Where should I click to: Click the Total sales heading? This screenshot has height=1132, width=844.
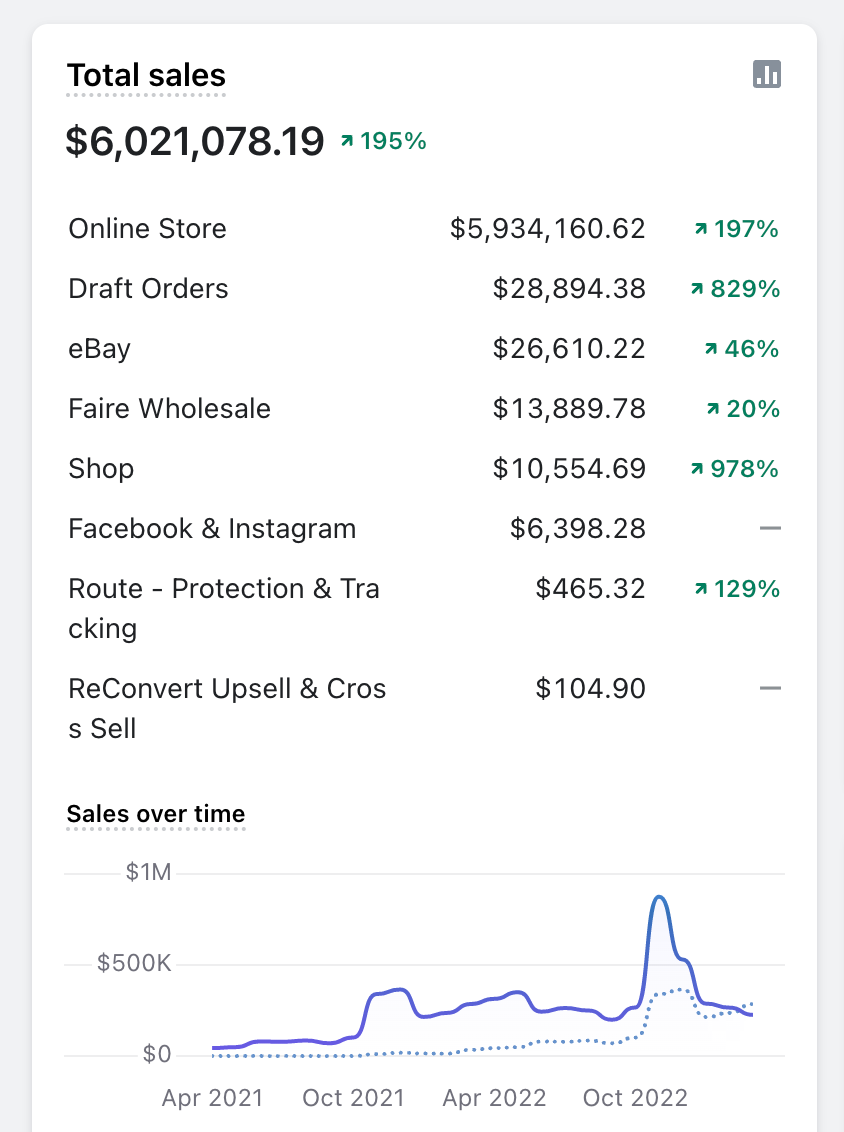click(147, 76)
